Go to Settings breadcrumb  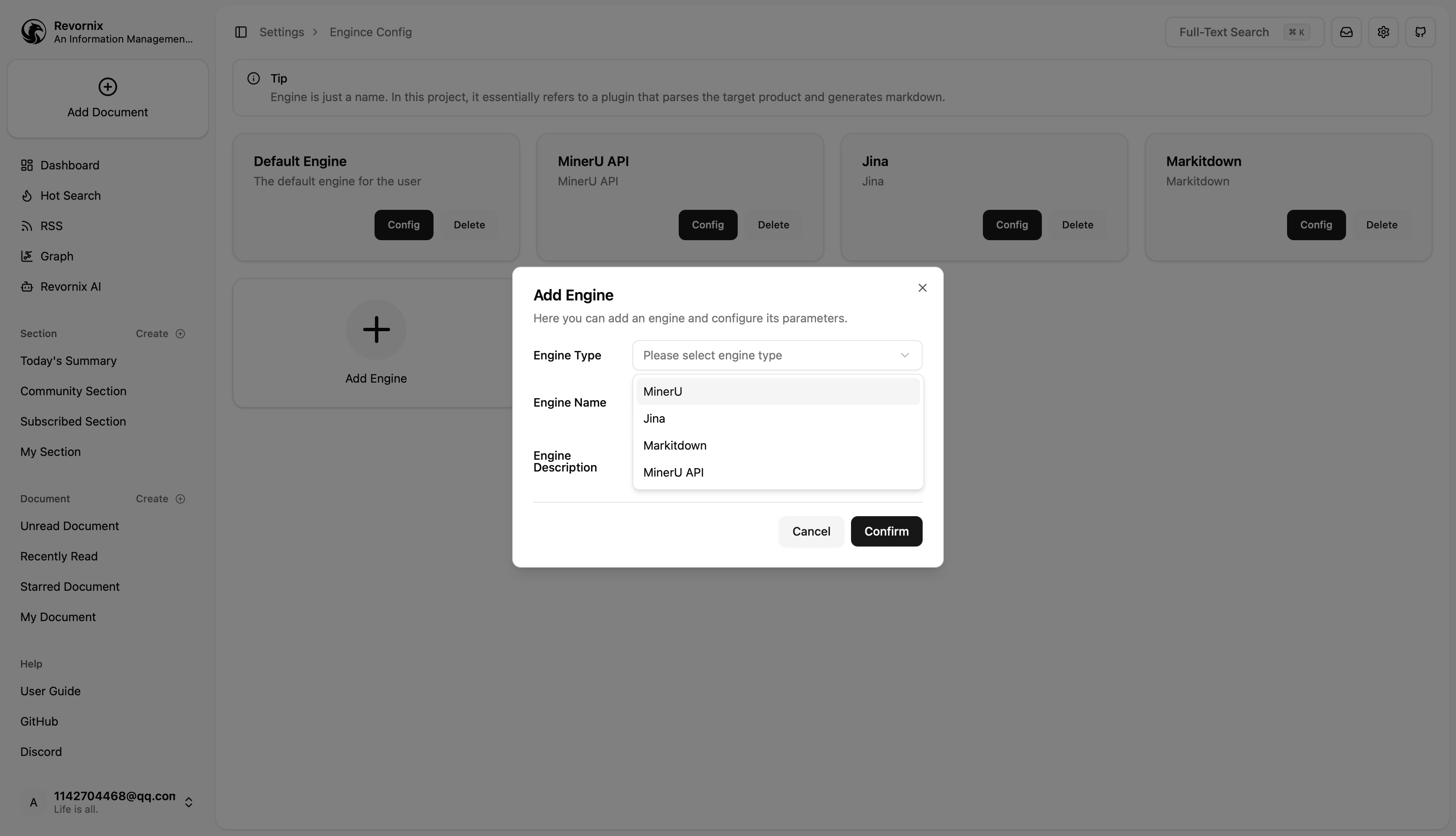(281, 32)
